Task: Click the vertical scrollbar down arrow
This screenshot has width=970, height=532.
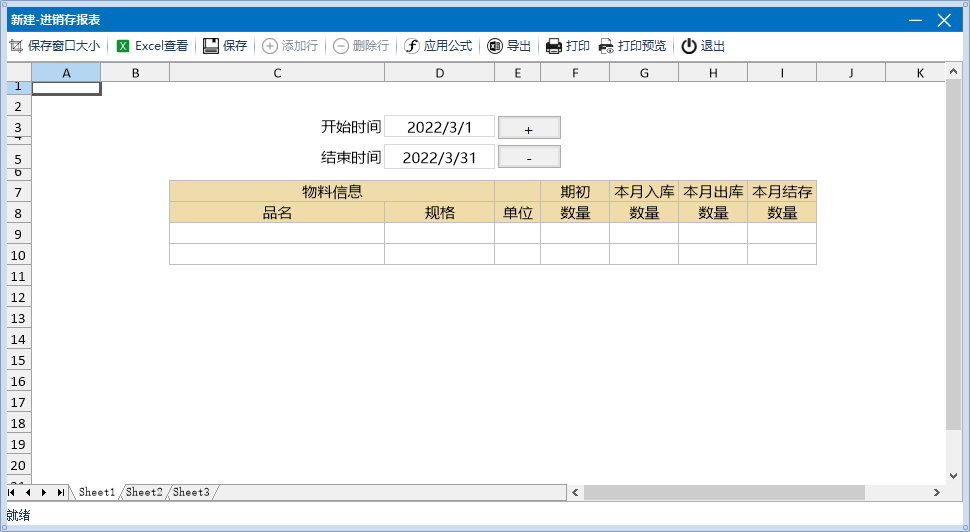Action: click(953, 476)
